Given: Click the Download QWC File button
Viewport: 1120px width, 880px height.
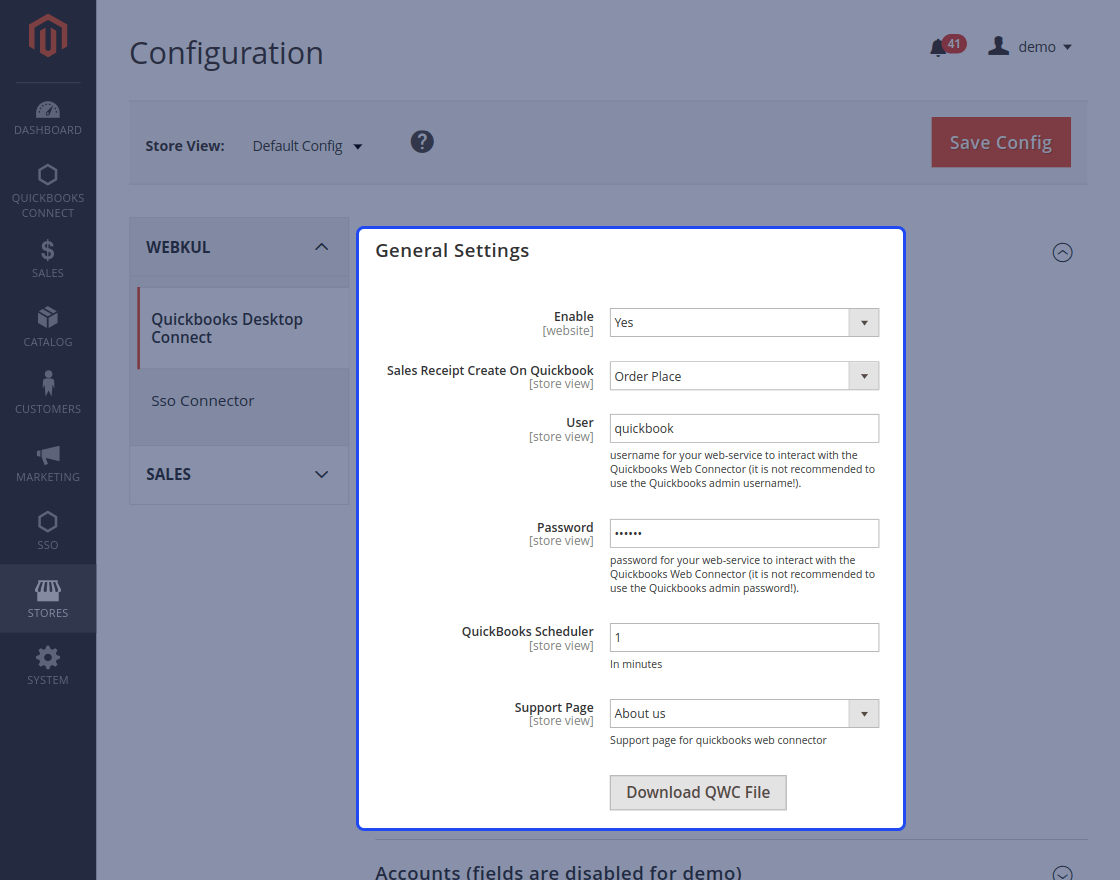Looking at the screenshot, I should [698, 793].
